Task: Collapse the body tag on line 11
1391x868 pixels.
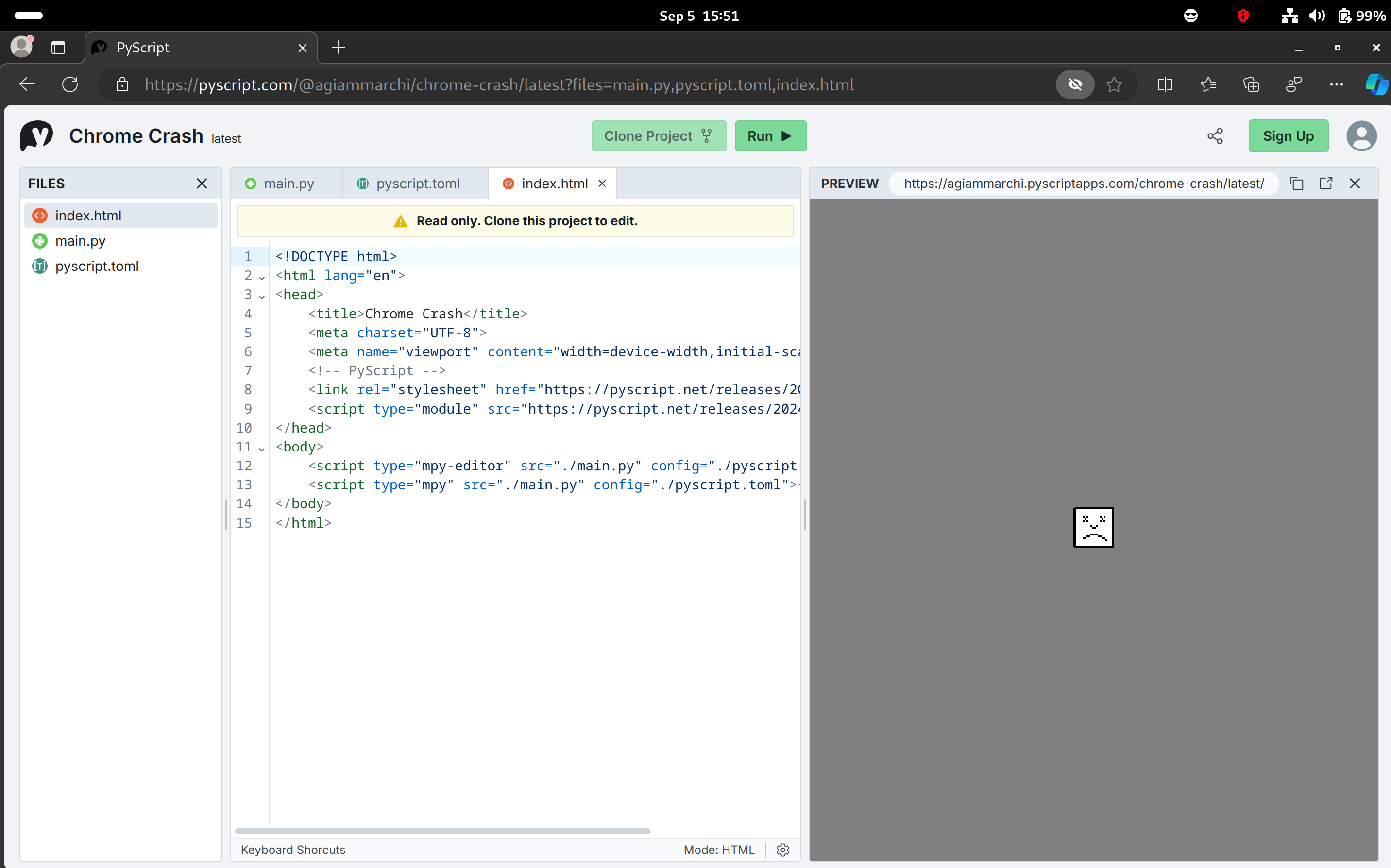Action: [262, 449]
